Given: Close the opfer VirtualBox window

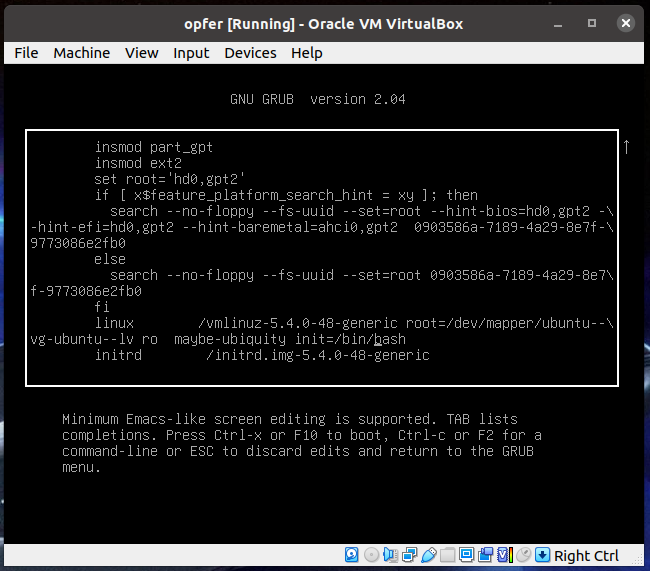Looking at the screenshot, I should click(x=626, y=23).
